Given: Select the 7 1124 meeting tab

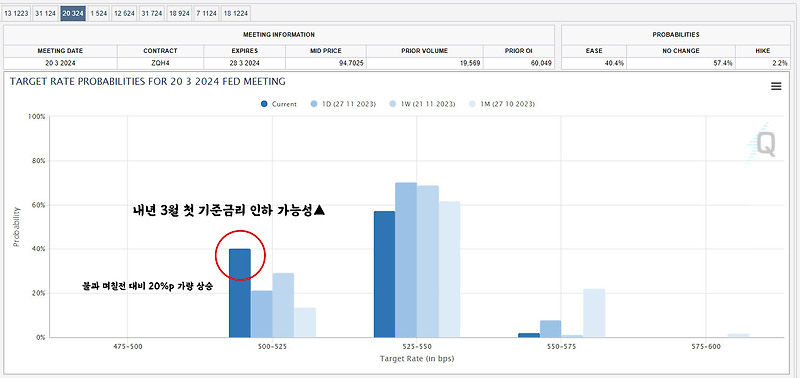Looking at the screenshot, I should click(x=207, y=14).
